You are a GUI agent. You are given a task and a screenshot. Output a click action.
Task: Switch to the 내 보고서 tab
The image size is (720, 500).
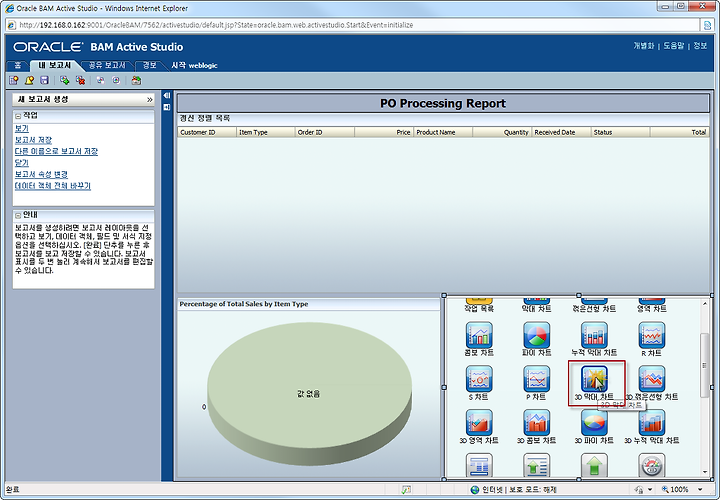click(54, 66)
